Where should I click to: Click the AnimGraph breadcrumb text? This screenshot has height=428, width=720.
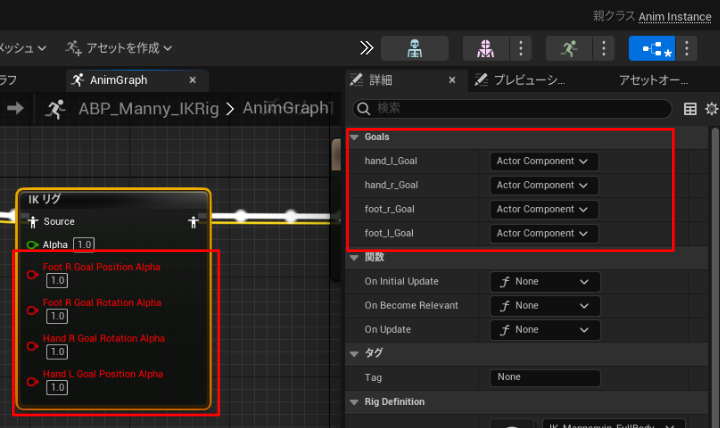[x=286, y=108]
